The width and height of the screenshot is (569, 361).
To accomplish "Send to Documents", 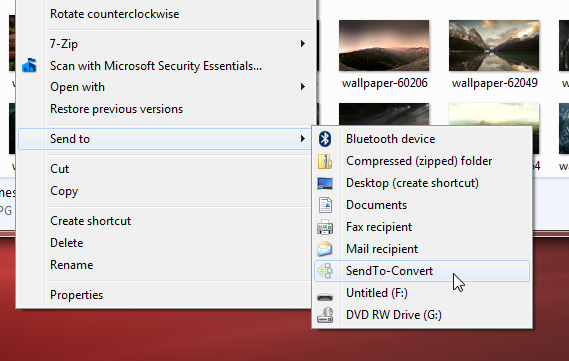I will tap(422, 205).
